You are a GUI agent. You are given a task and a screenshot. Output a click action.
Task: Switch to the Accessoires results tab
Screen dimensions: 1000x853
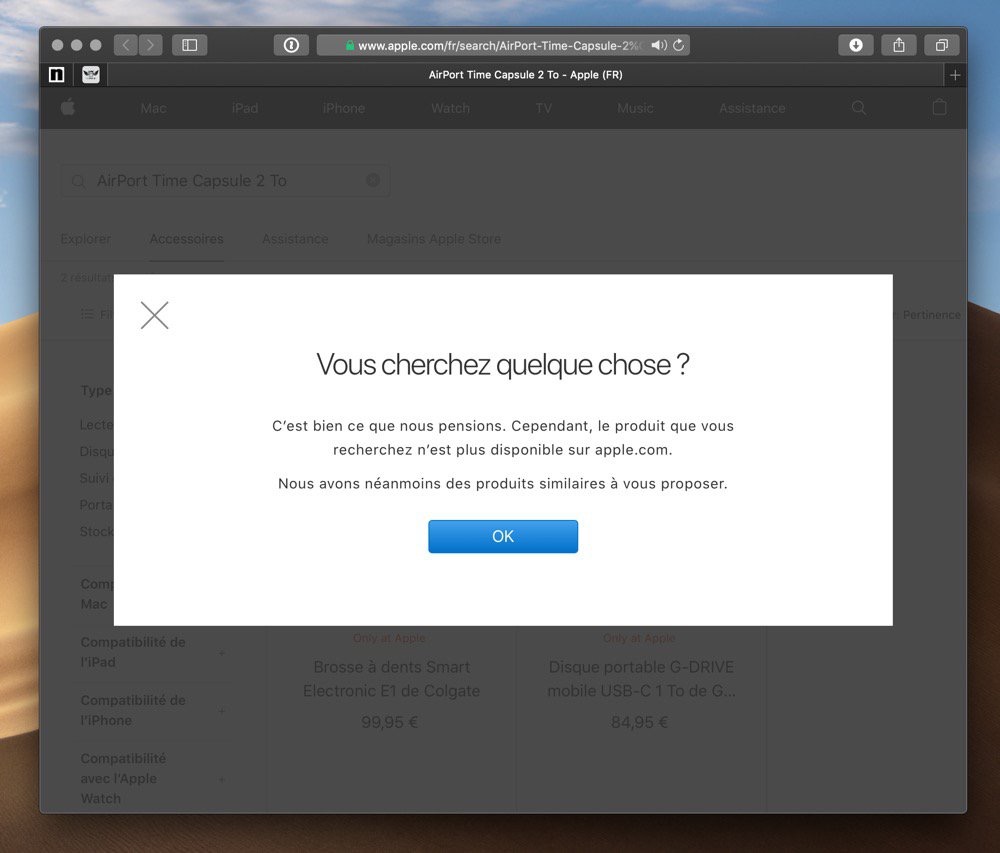tap(186, 239)
